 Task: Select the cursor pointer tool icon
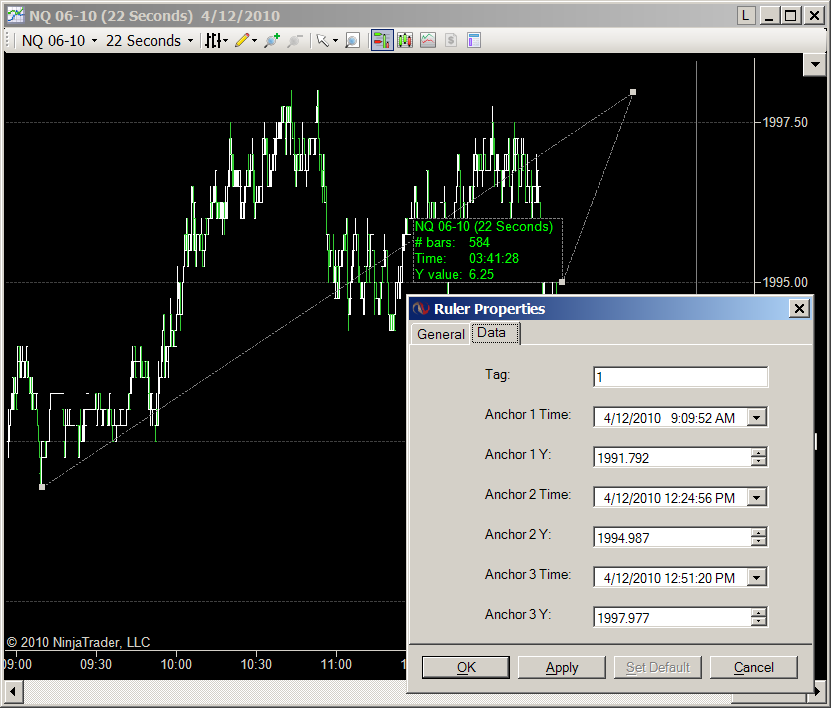click(x=322, y=40)
